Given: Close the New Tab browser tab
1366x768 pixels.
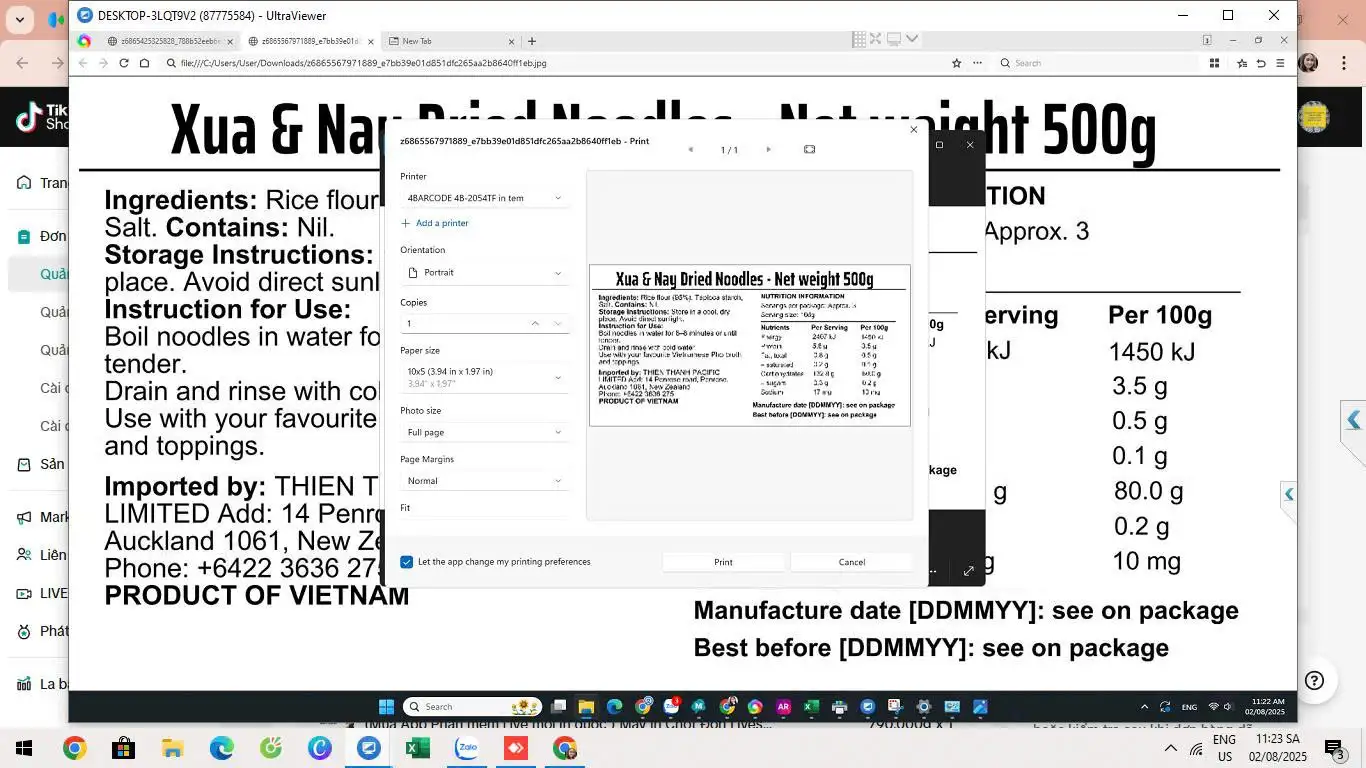Looking at the screenshot, I should [x=511, y=41].
